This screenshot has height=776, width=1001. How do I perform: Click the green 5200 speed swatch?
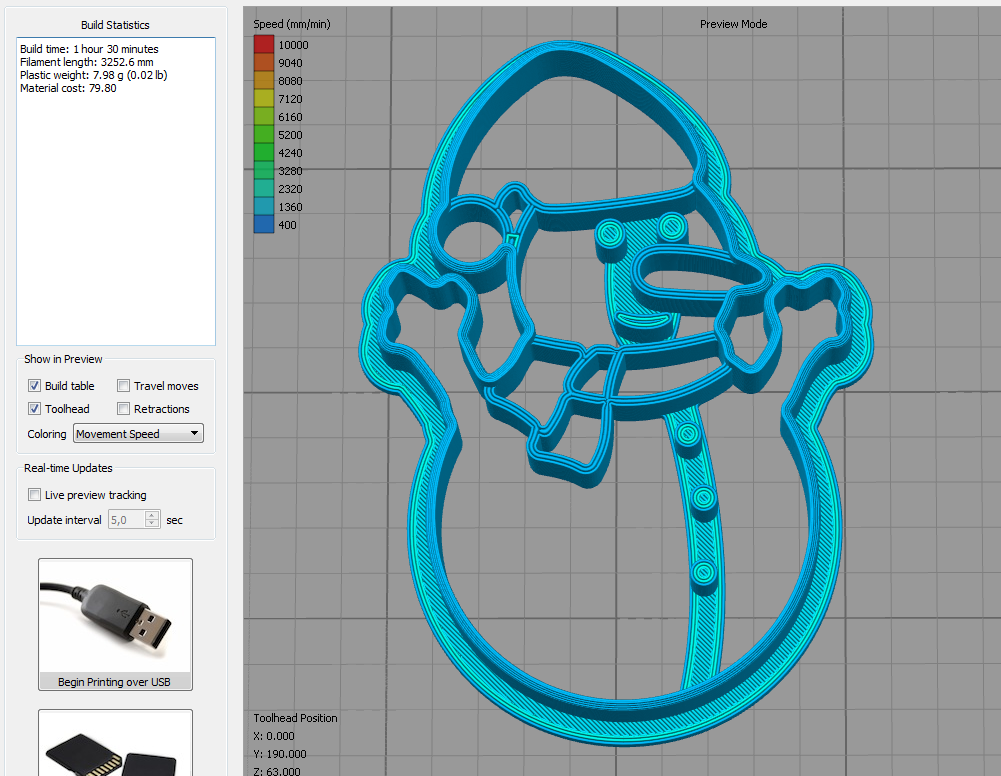click(x=264, y=134)
